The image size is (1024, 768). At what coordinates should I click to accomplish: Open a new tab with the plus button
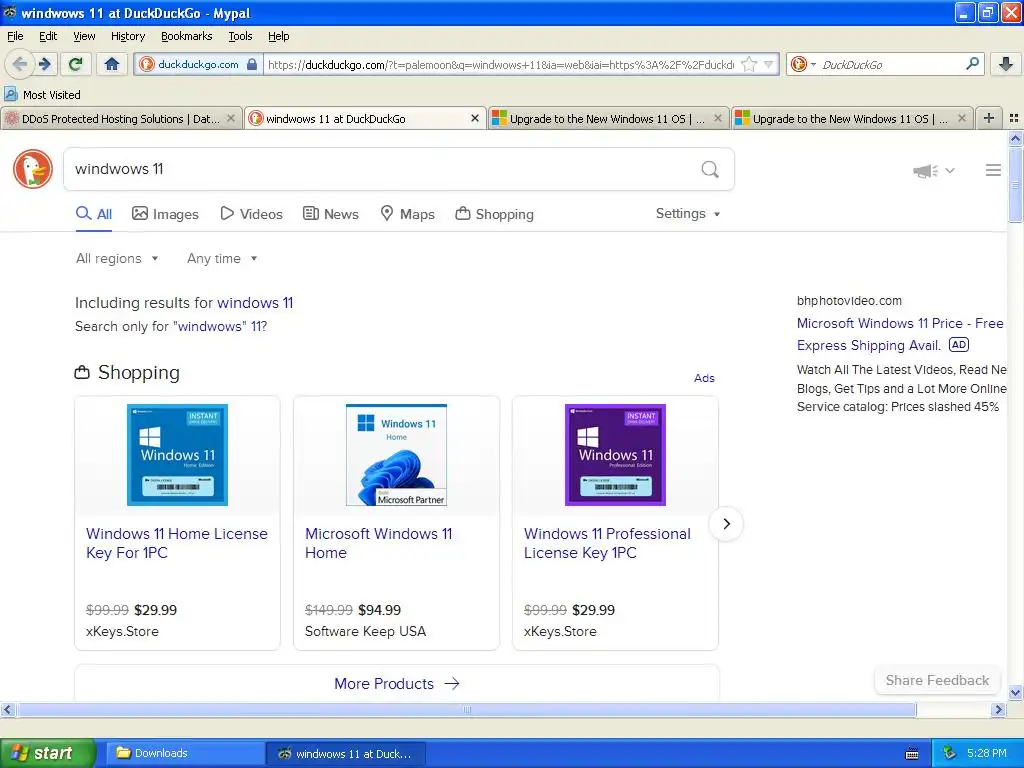point(989,118)
